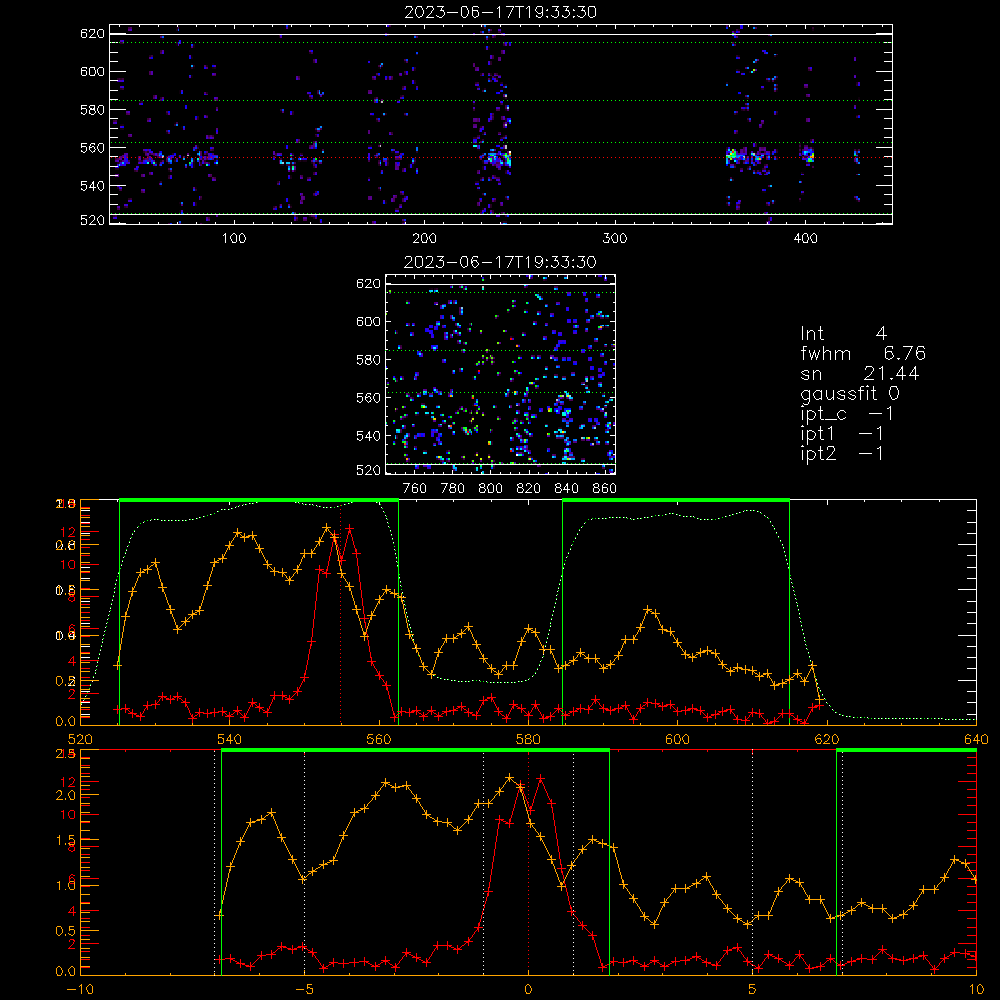Click the orange curve peak near 597 in upper plot

coord(649,610)
